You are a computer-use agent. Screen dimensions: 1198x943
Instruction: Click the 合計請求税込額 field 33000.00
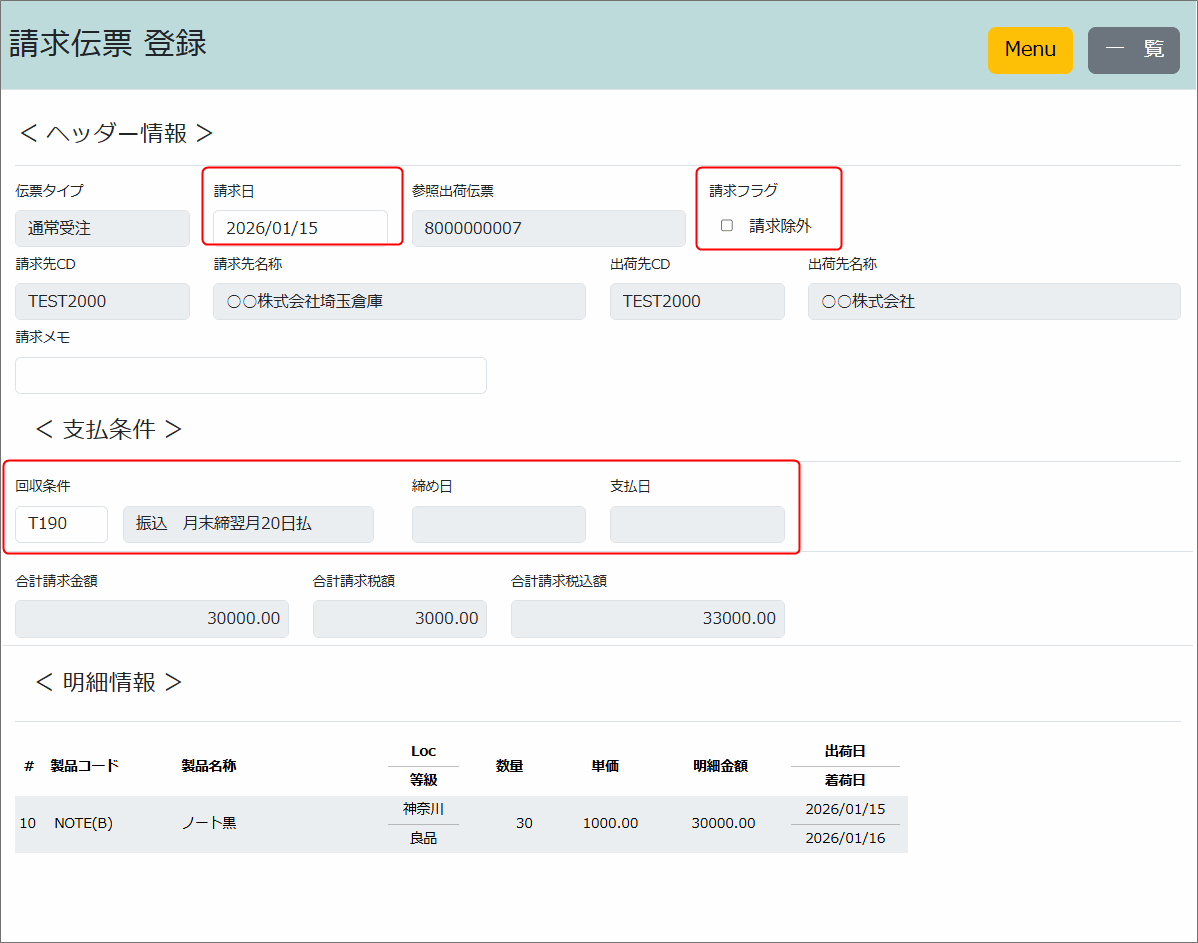(647, 618)
